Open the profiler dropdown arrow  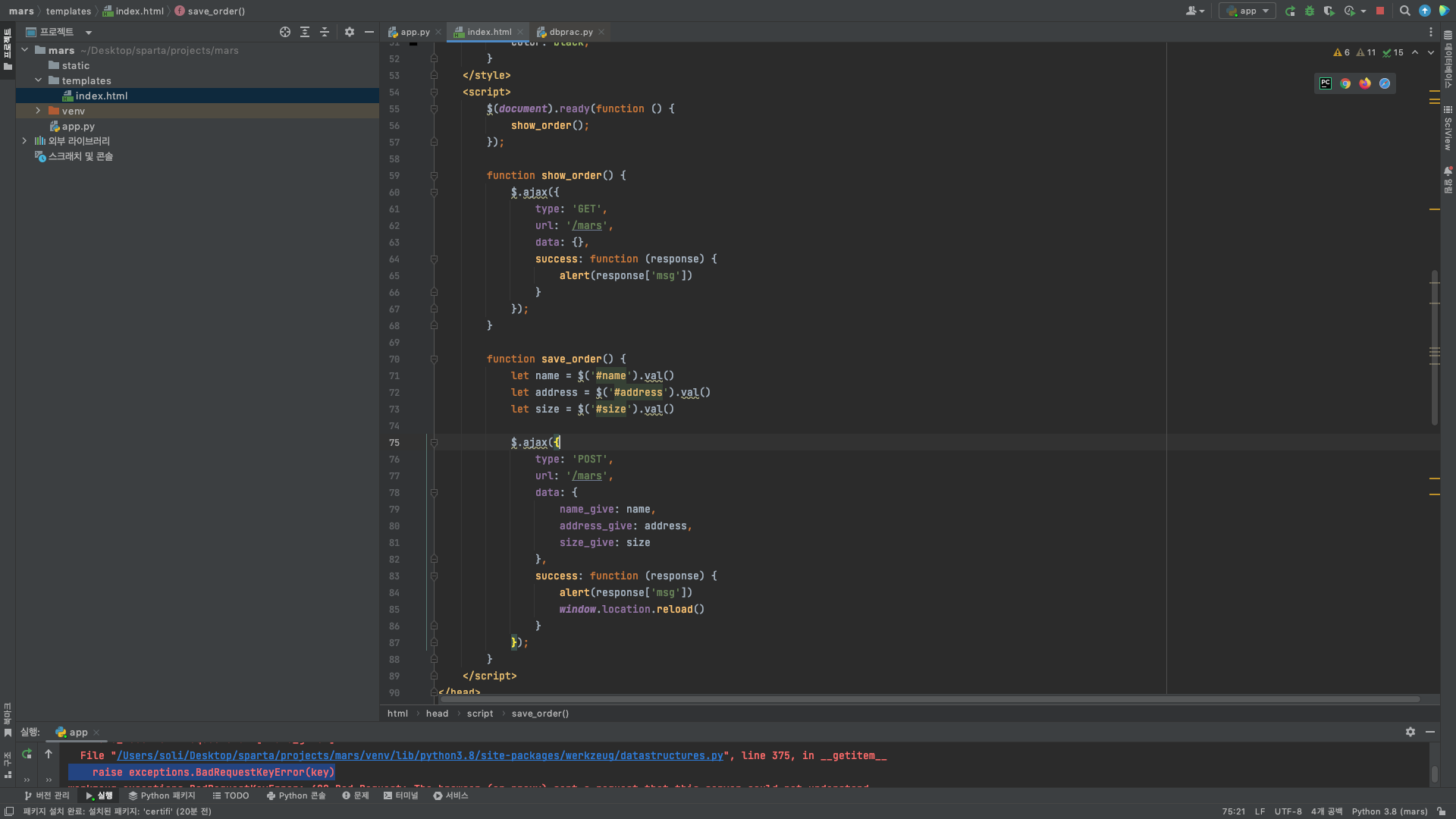(1363, 11)
